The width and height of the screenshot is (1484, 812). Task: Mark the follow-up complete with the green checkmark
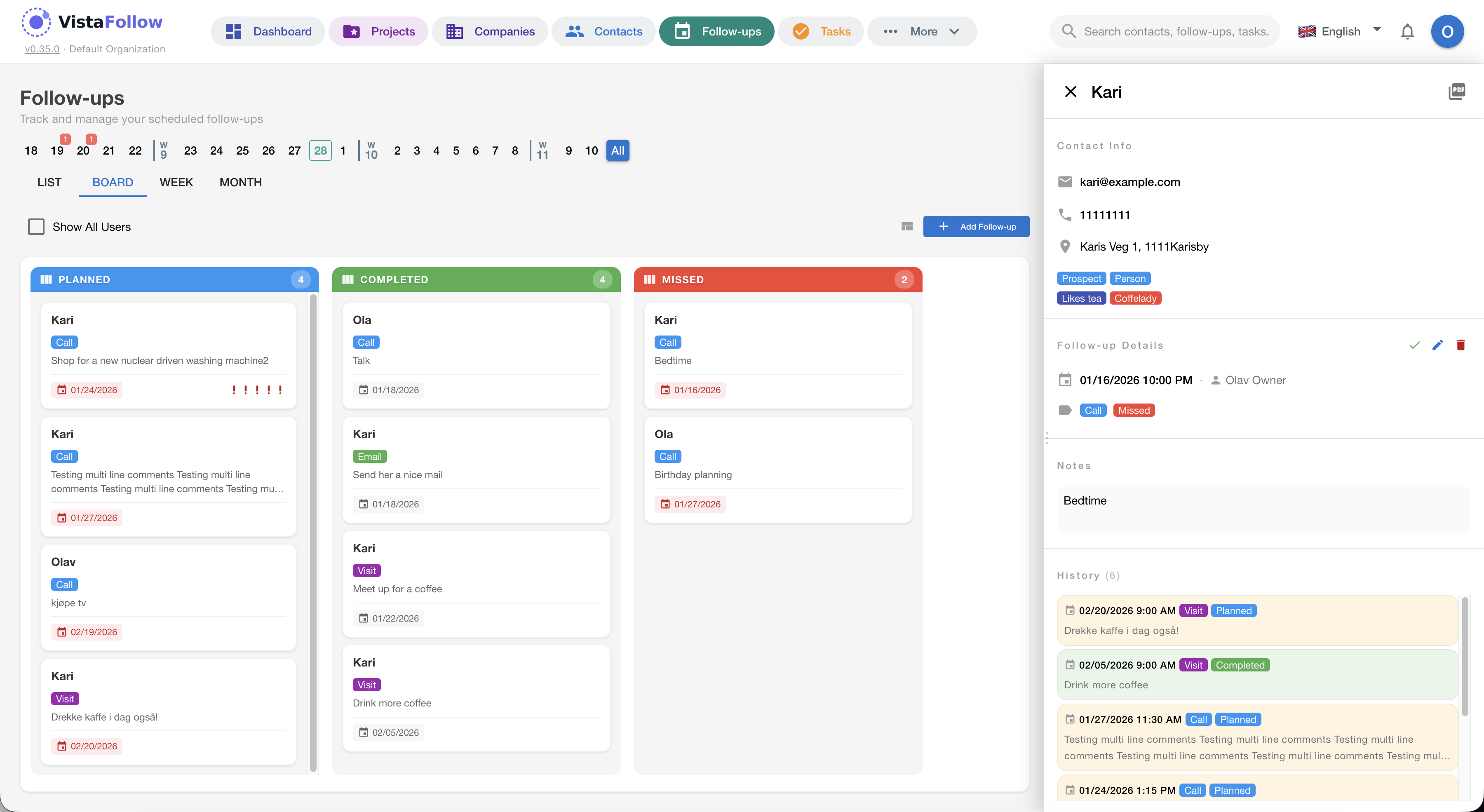click(1414, 345)
